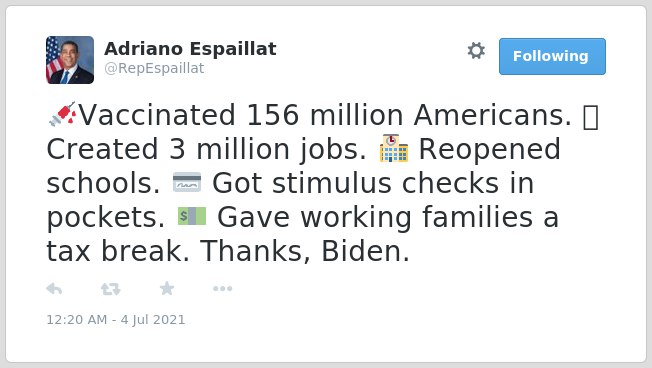Click the syringe emoji in the tweet
Viewport: 652px width, 368px height.
(62, 114)
